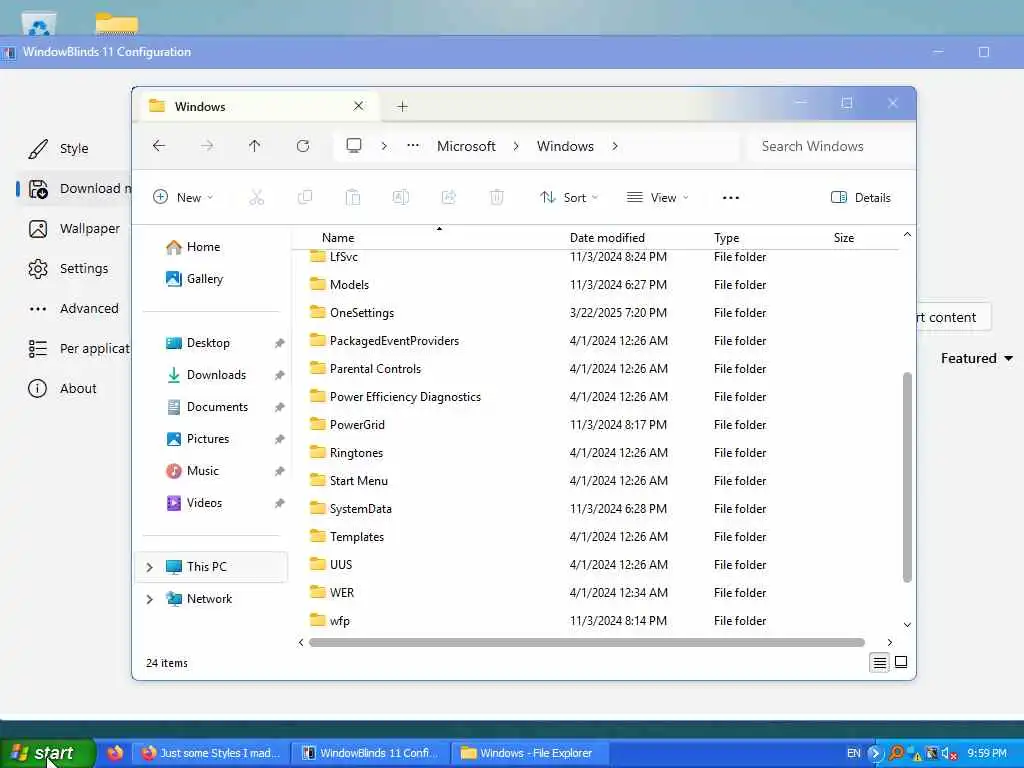This screenshot has width=1024, height=768.
Task: Click the horizontal scrollbar in file list
Action: click(586, 643)
